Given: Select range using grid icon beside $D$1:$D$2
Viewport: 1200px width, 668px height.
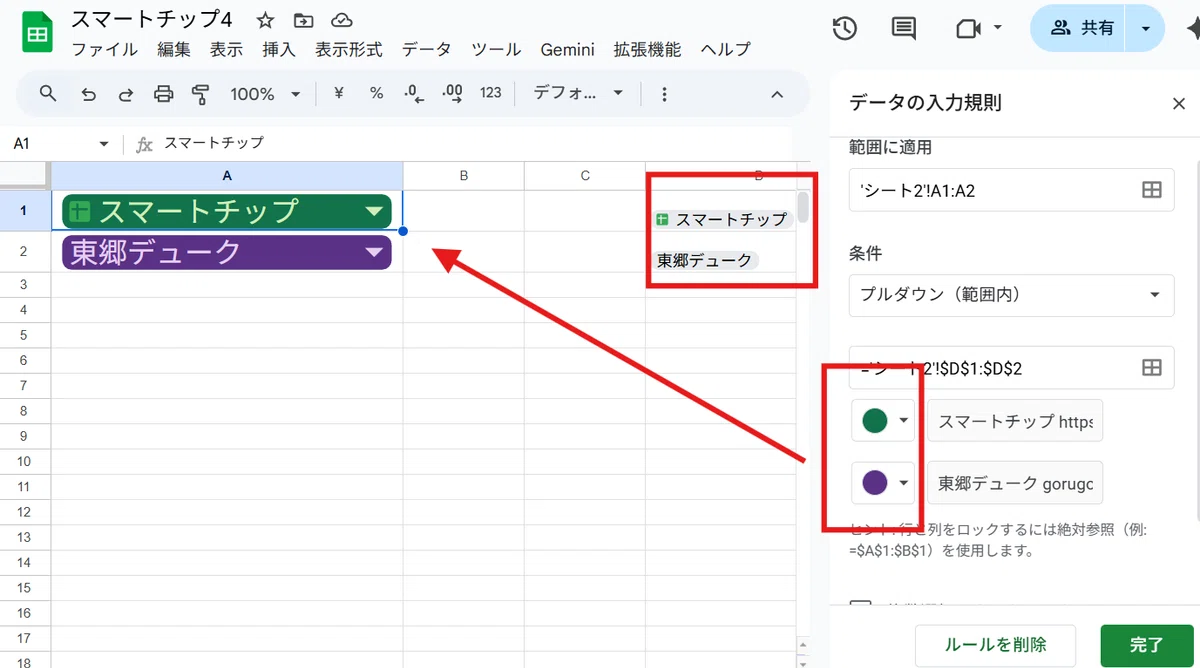Looking at the screenshot, I should (1152, 368).
